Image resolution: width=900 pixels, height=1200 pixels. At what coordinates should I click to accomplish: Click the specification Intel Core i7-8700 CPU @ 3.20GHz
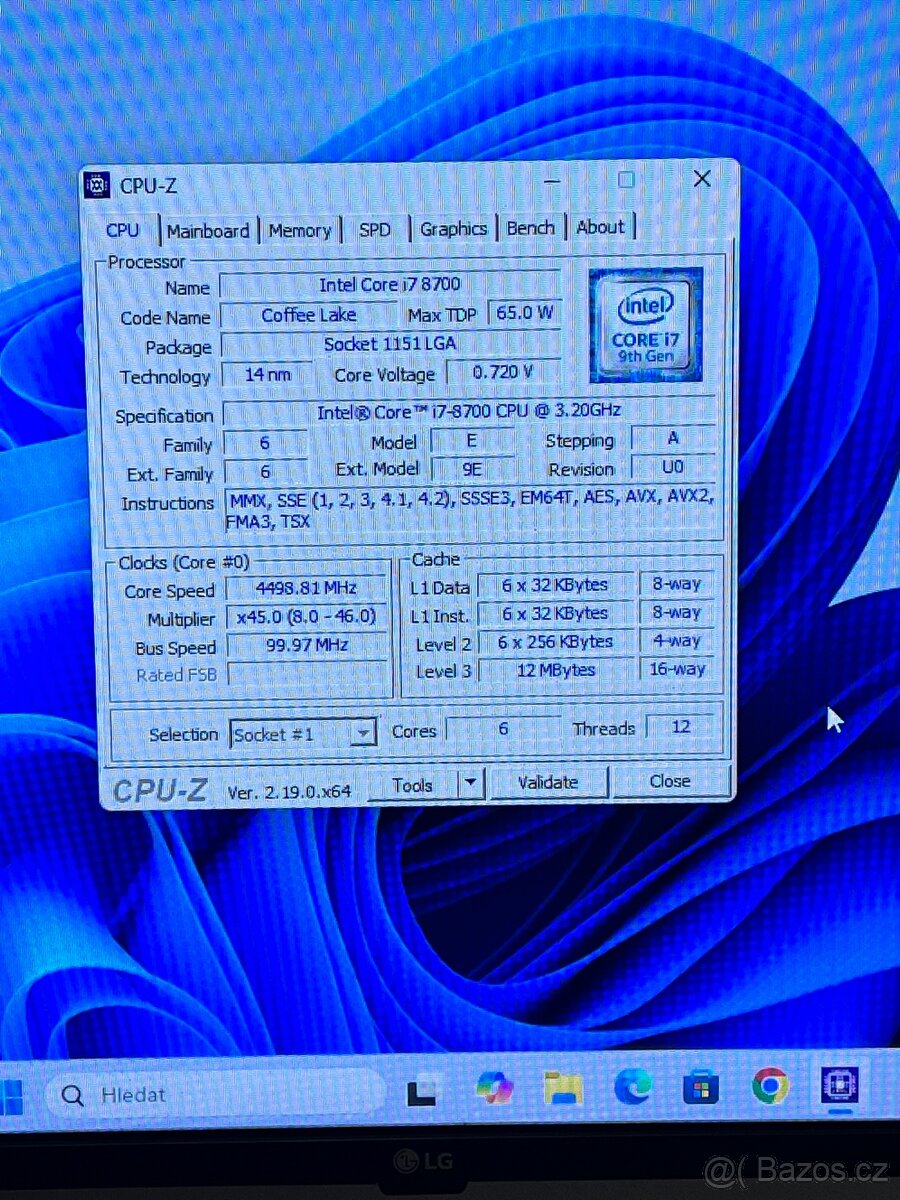click(x=468, y=412)
